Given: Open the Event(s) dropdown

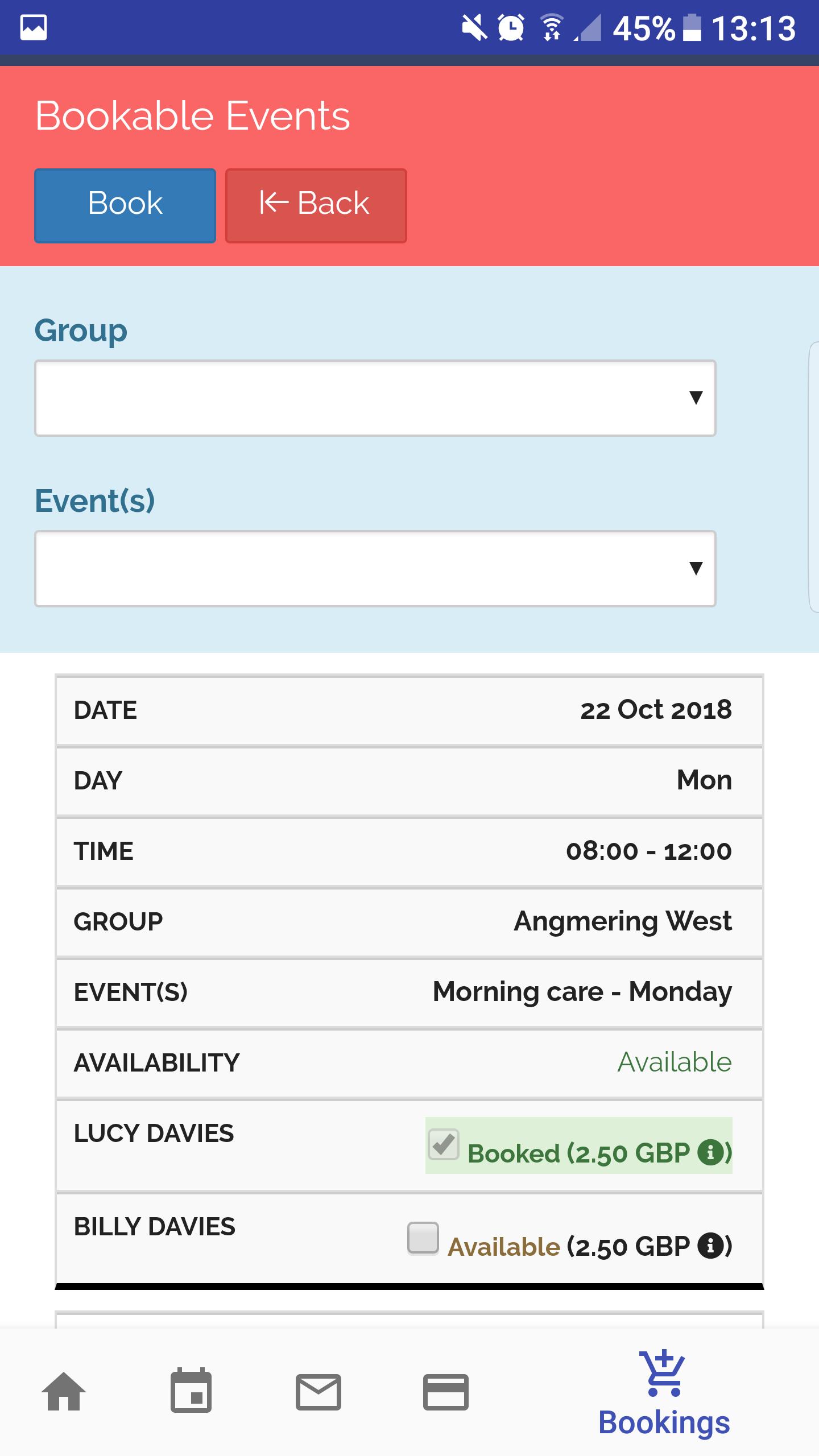Looking at the screenshot, I should (375, 569).
